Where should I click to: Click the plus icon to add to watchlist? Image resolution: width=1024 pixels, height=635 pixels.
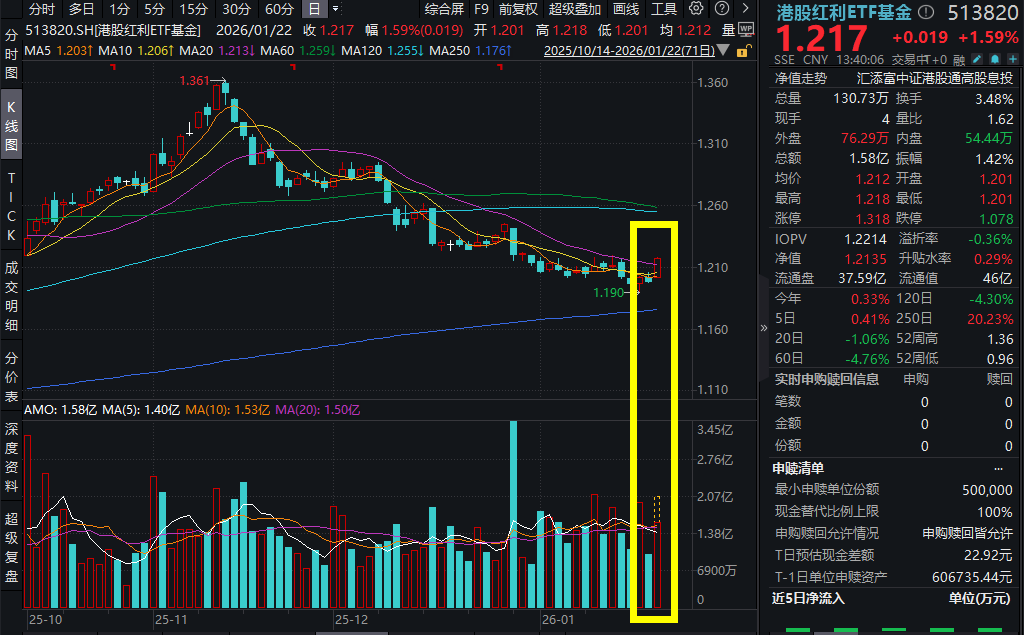tap(1012, 59)
